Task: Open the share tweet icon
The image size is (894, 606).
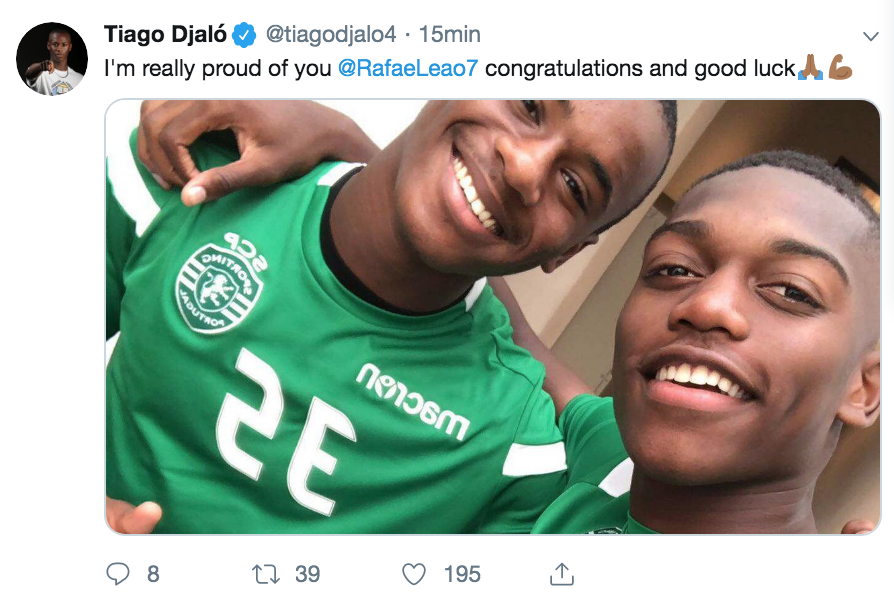Action: pyautogui.click(x=562, y=573)
